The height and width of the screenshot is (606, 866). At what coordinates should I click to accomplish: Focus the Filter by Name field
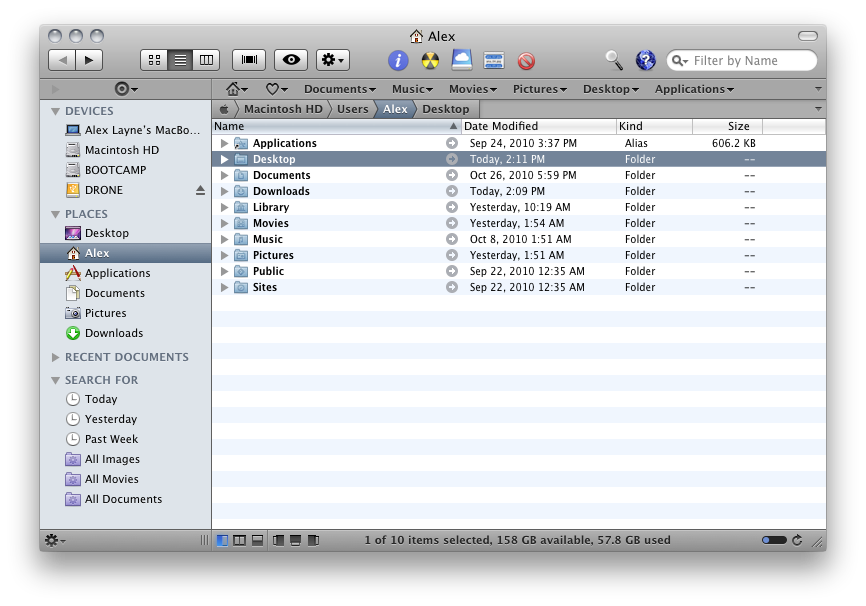pyautogui.click(x=742, y=61)
